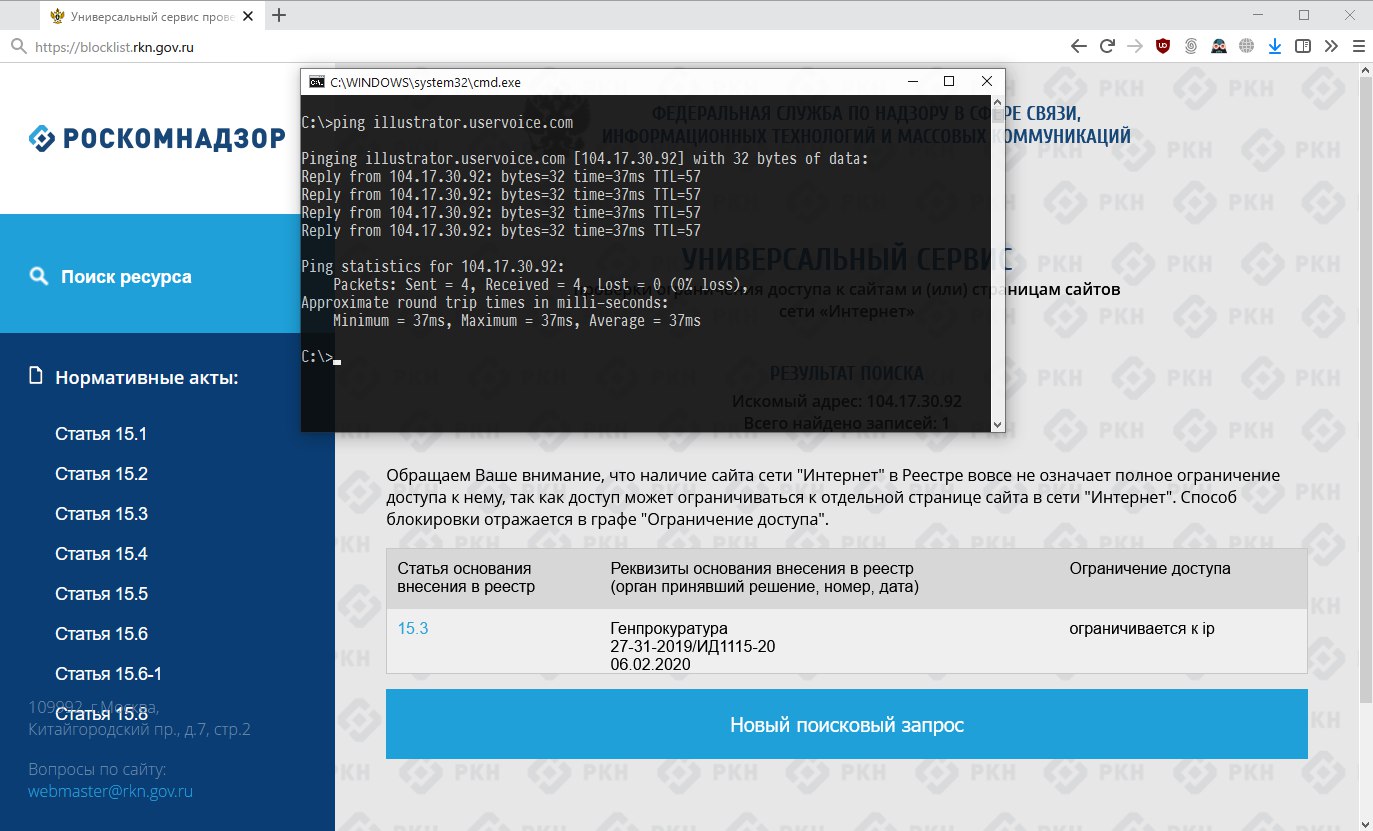Screen dimensions: 1373x831
Task: Close the cmd.exe window
Action: (986, 81)
